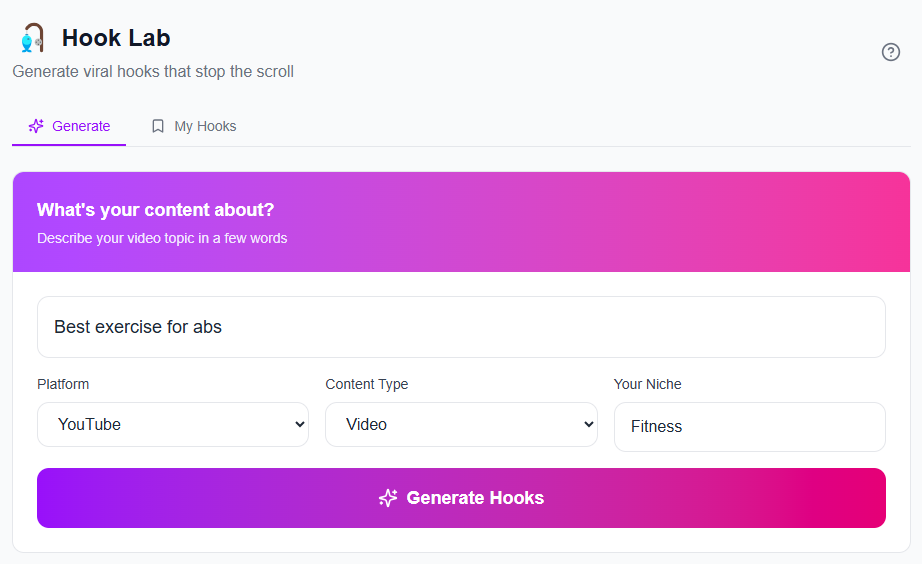
Task: Click the 'Content Type' field label
Action: click(366, 384)
